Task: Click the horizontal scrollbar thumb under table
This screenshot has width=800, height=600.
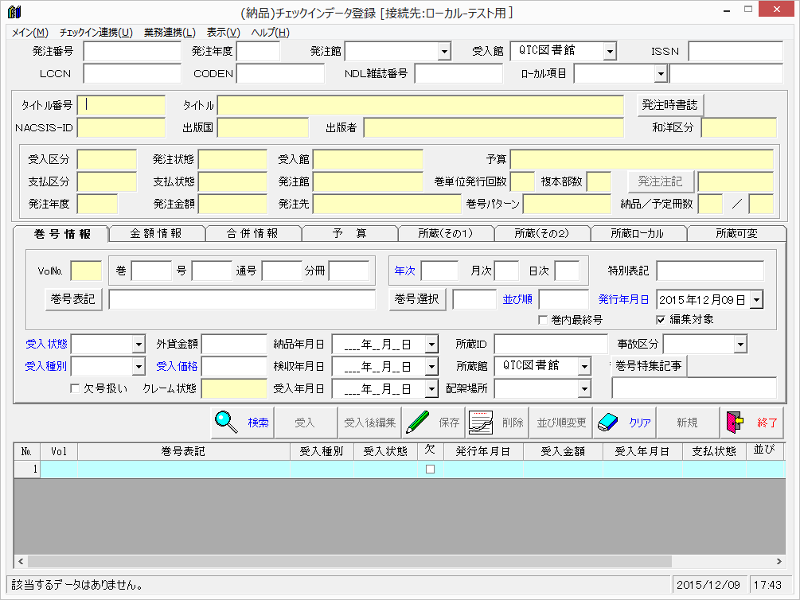Action: pyautogui.click(x=349, y=561)
